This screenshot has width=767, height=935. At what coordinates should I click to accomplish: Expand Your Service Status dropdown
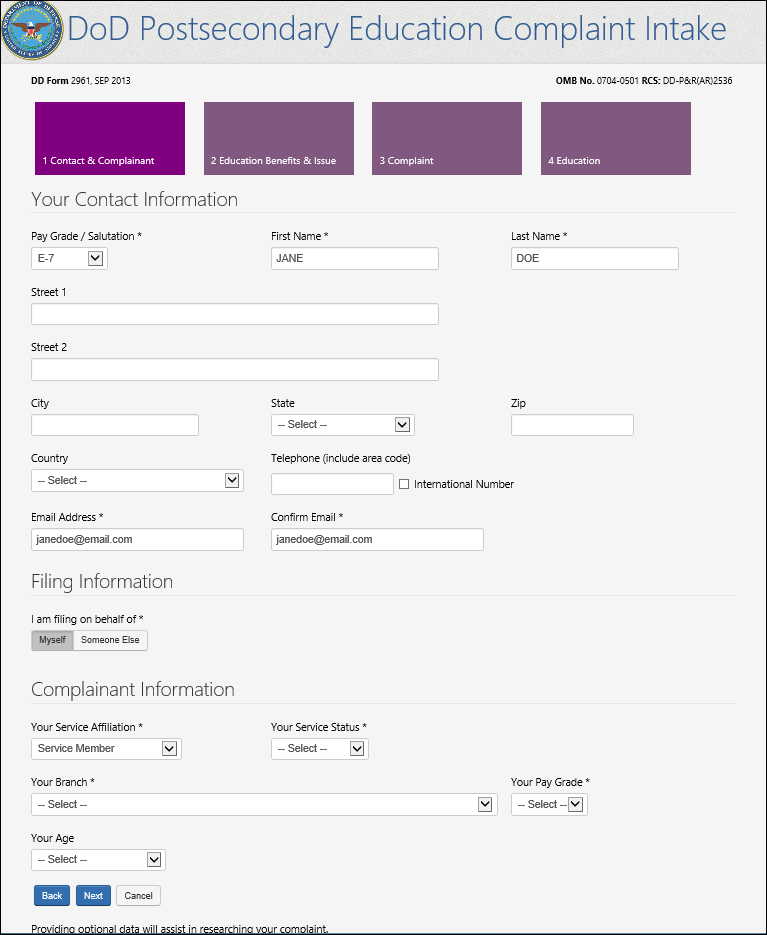319,749
